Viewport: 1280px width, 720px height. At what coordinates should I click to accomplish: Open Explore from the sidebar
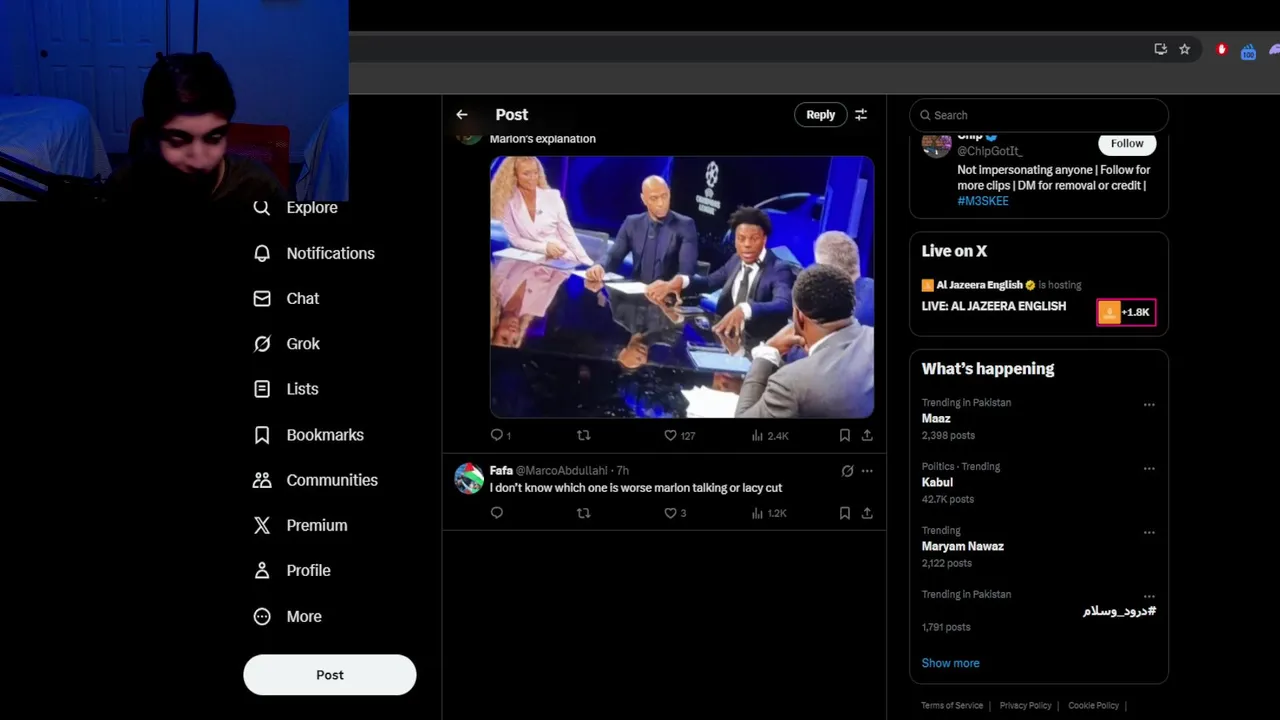pyautogui.click(x=311, y=207)
